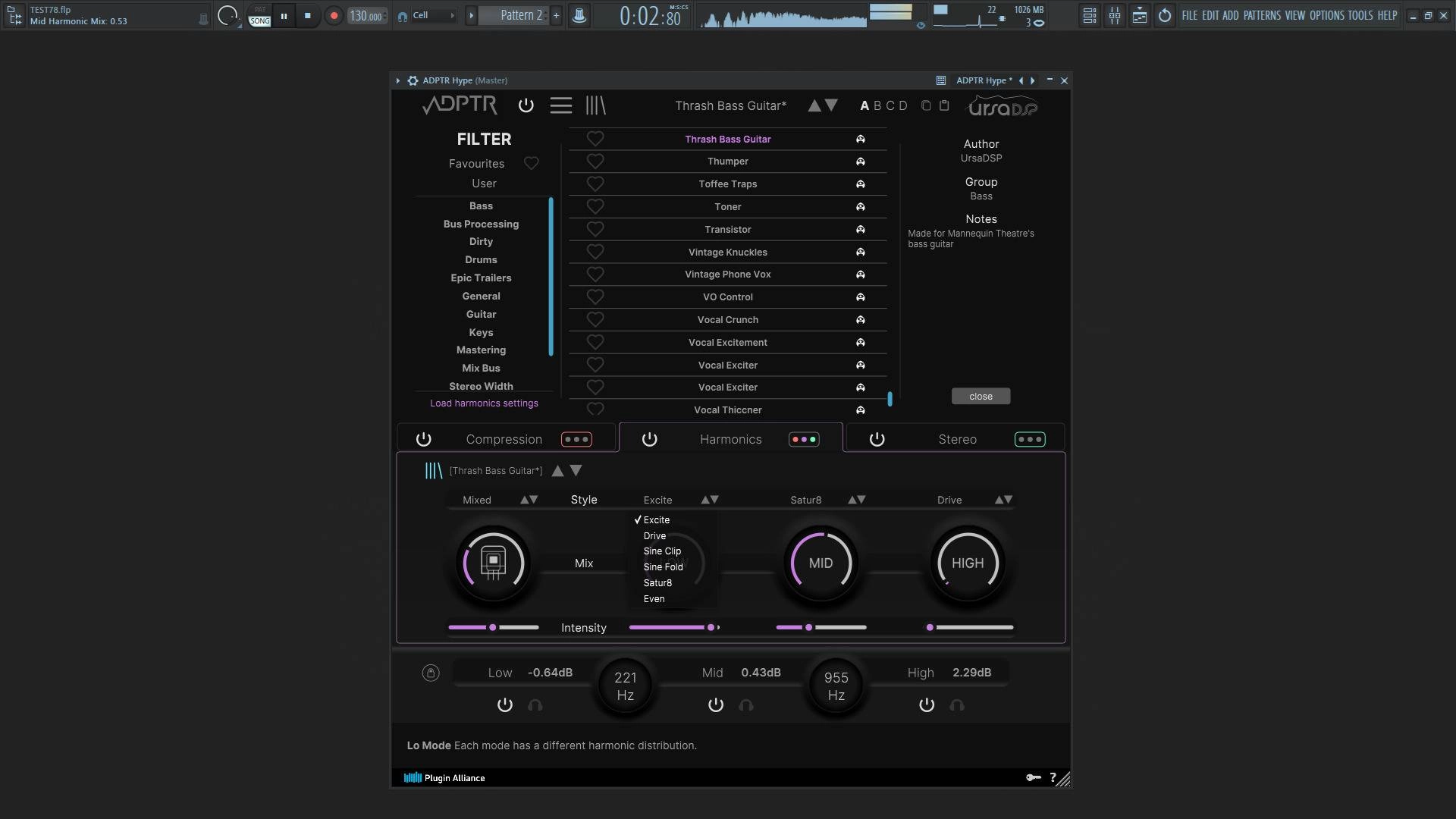
Task: Click the 955 Hz crossover knob
Action: [836, 686]
